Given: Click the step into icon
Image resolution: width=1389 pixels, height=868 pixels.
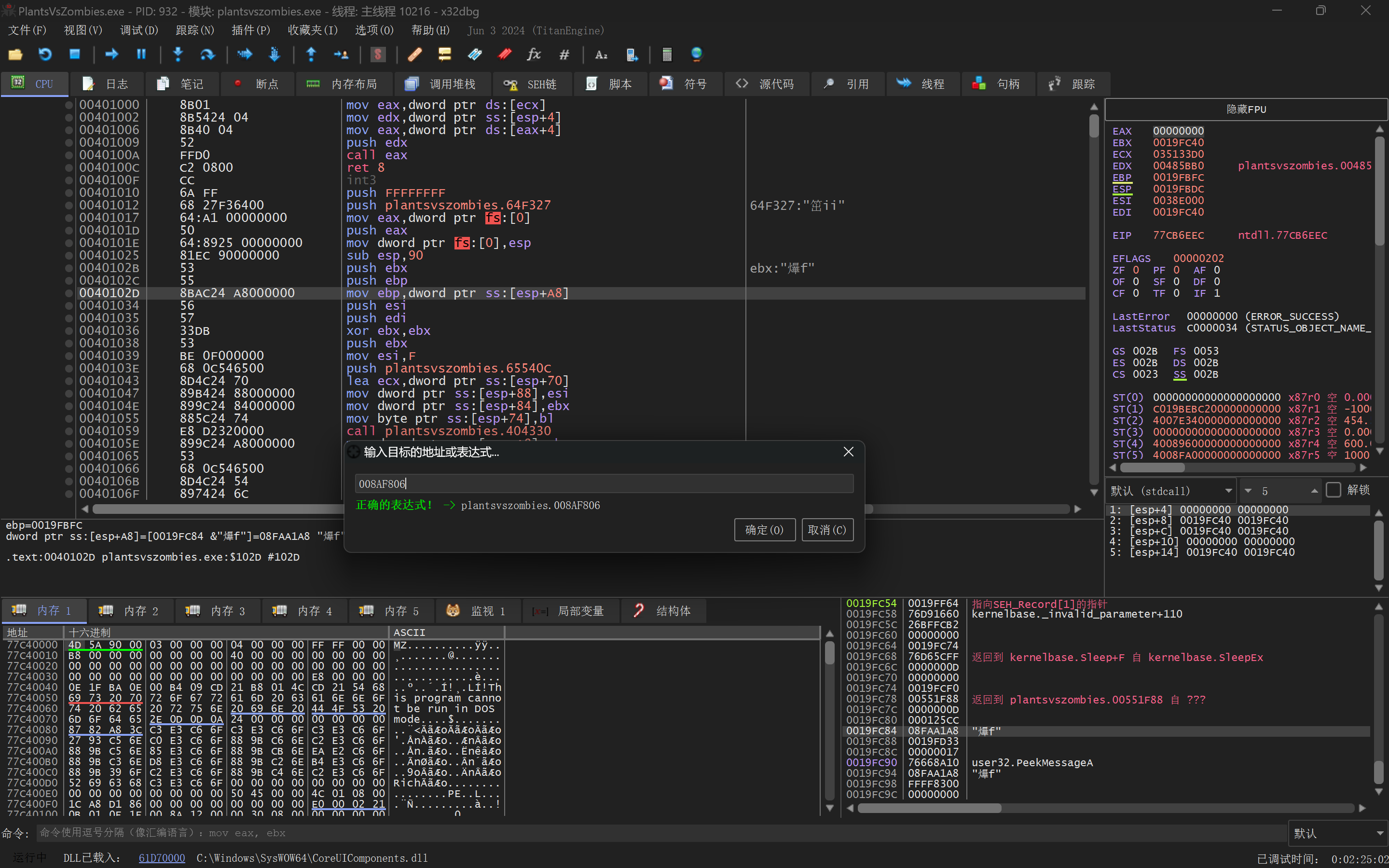Looking at the screenshot, I should click(x=178, y=55).
